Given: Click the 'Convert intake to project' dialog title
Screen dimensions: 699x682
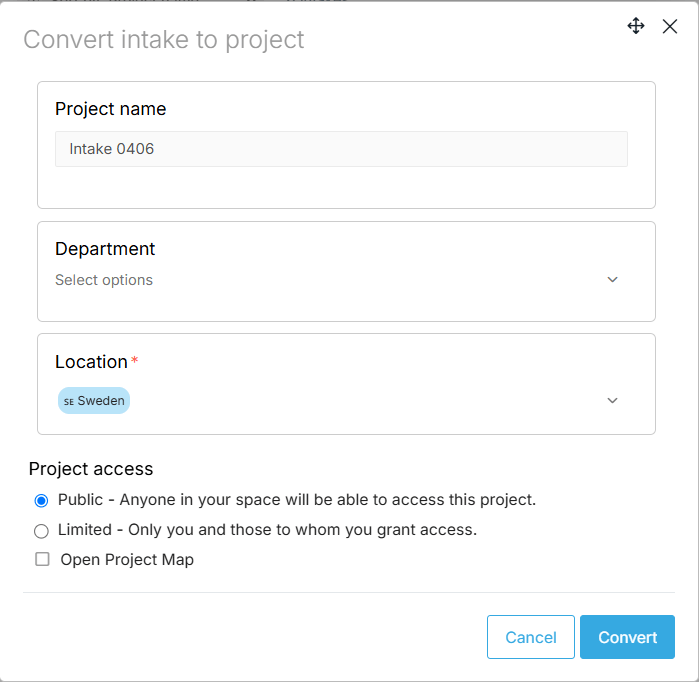Looking at the screenshot, I should (x=164, y=40).
